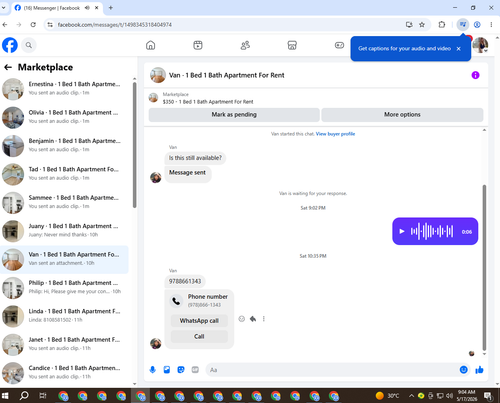Viewport: 500px width, 403px height.
Task: Open browser extensions puzzle icon
Action: (442, 24)
